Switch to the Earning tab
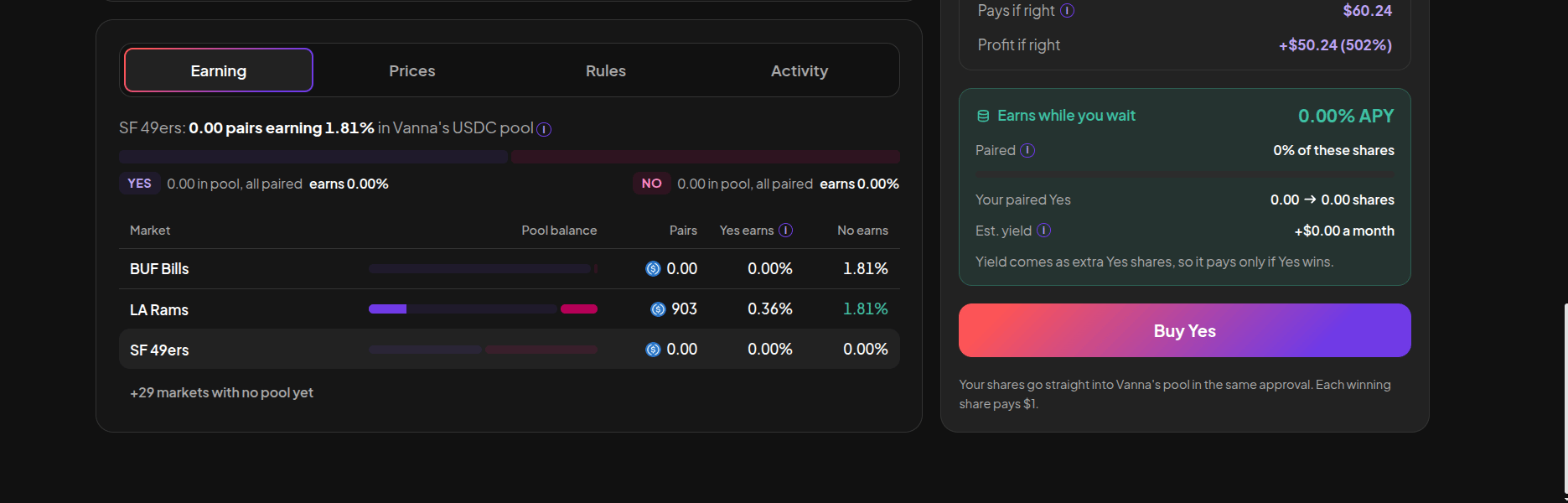The image size is (1568, 503). [x=219, y=70]
